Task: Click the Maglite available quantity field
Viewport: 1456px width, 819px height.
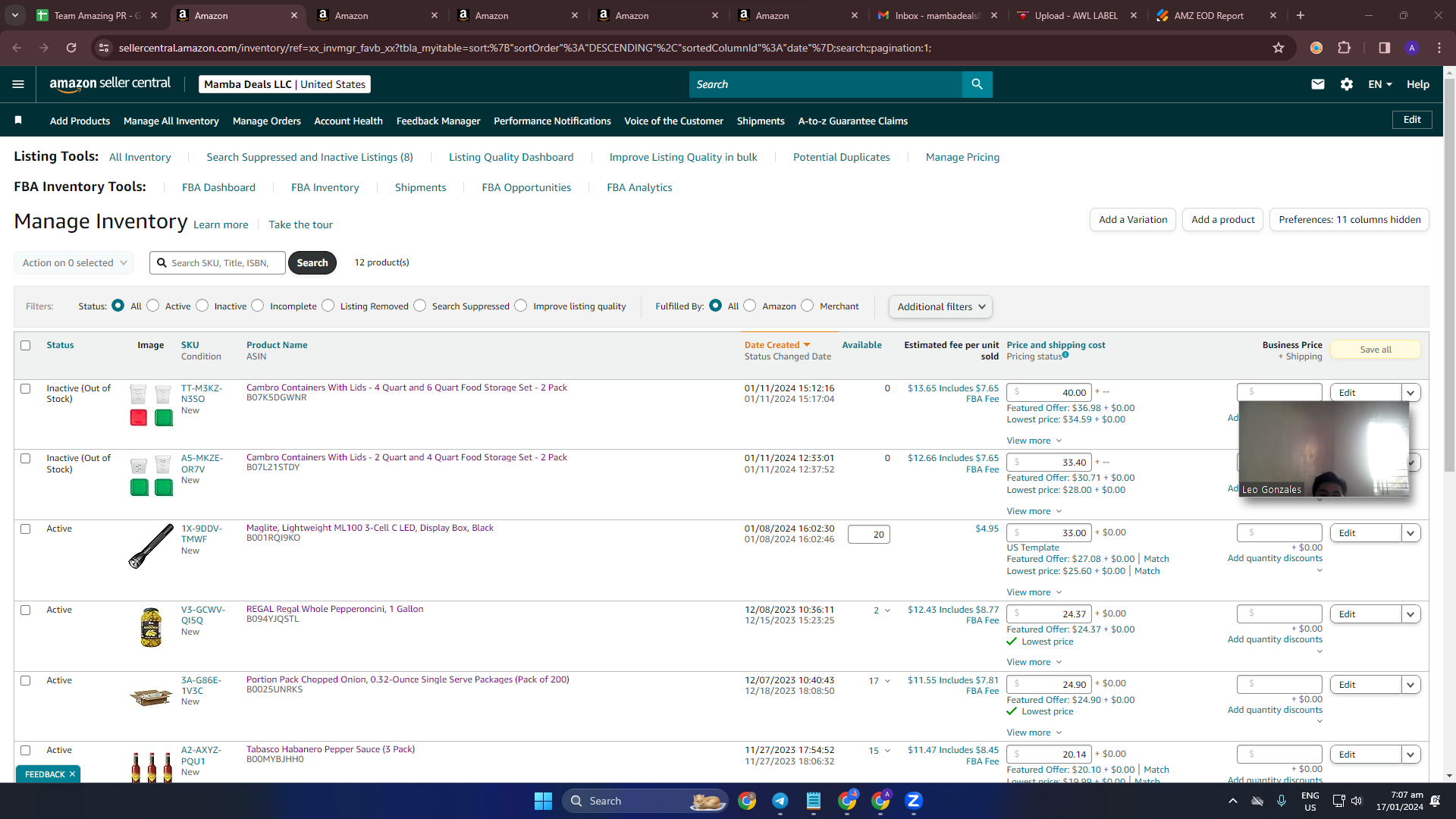Action: coord(869,534)
